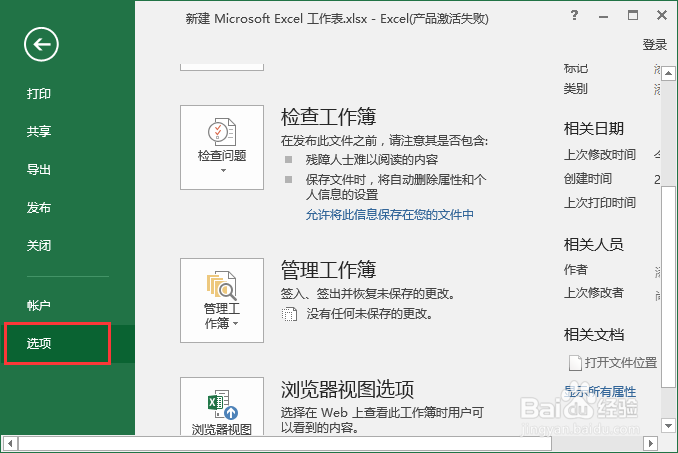Minimize the Excel window

point(604,16)
